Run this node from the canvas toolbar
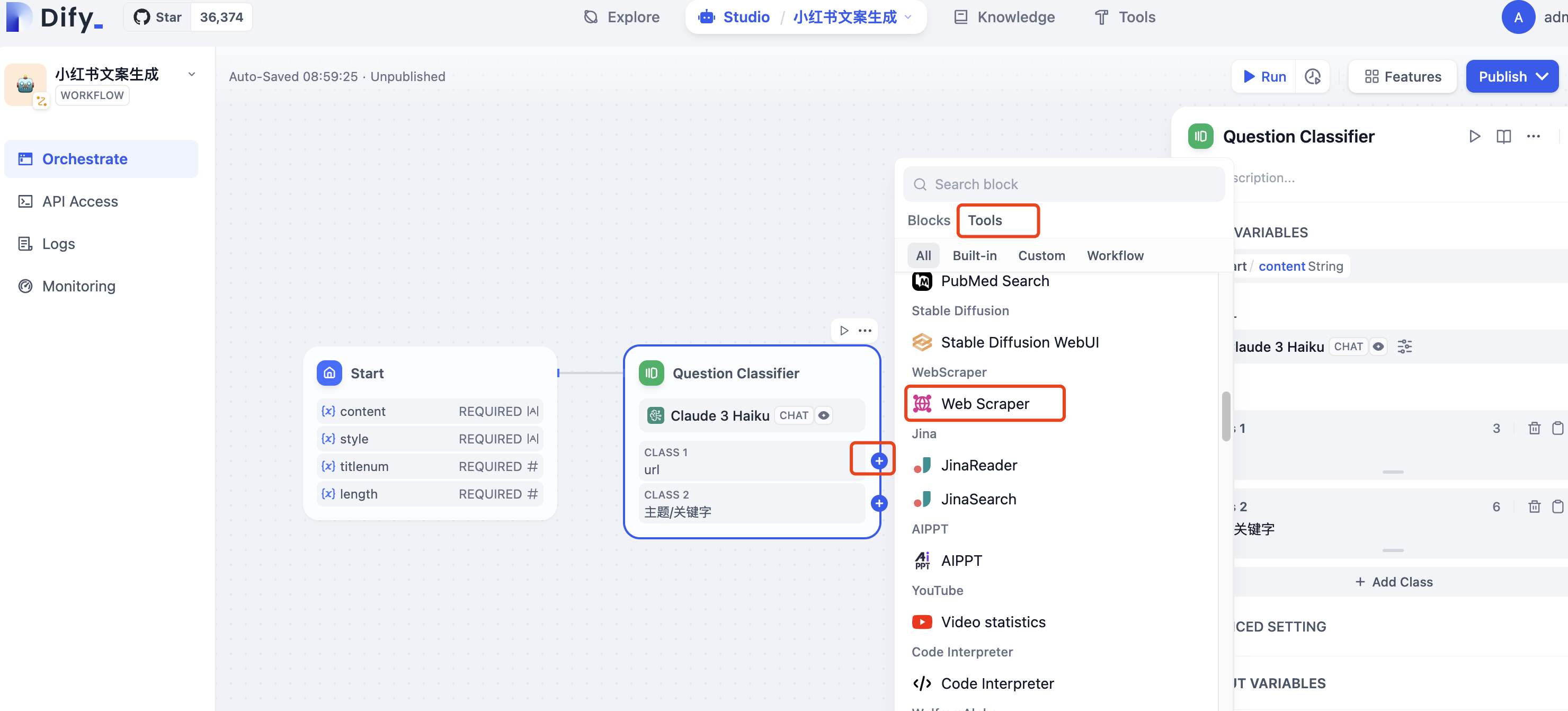This screenshot has height=711, width=1568. pos(844,331)
